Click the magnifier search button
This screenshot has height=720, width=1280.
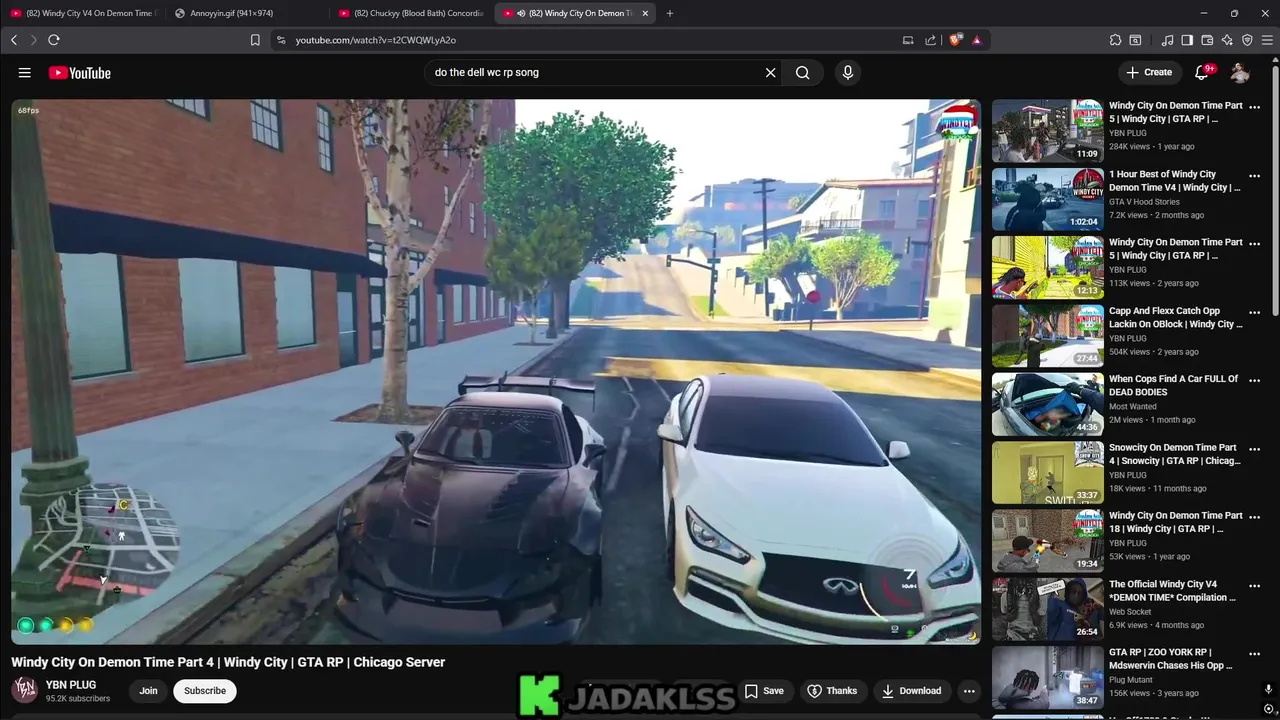pos(803,73)
